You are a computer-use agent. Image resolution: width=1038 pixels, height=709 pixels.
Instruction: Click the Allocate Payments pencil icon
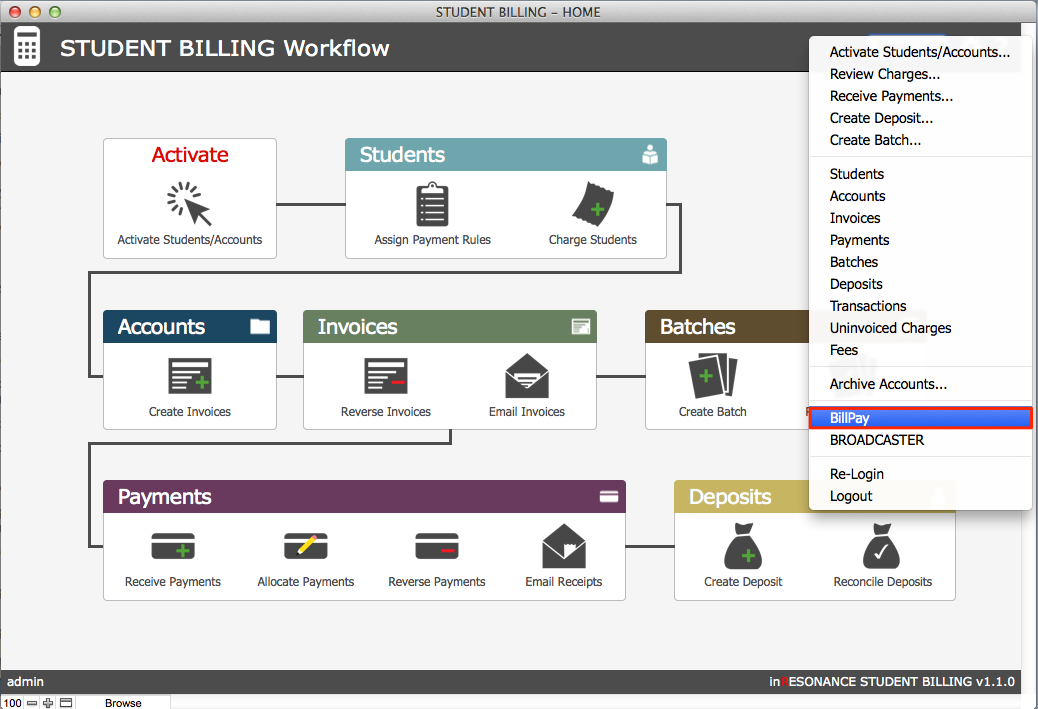pyautogui.click(x=305, y=546)
